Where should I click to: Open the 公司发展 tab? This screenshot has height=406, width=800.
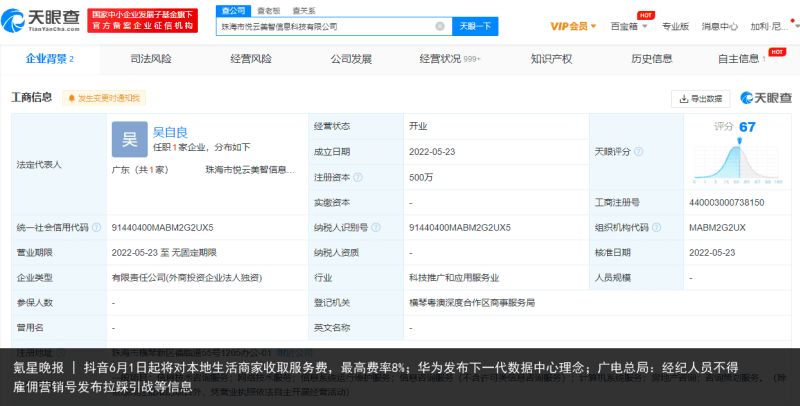pos(351,59)
